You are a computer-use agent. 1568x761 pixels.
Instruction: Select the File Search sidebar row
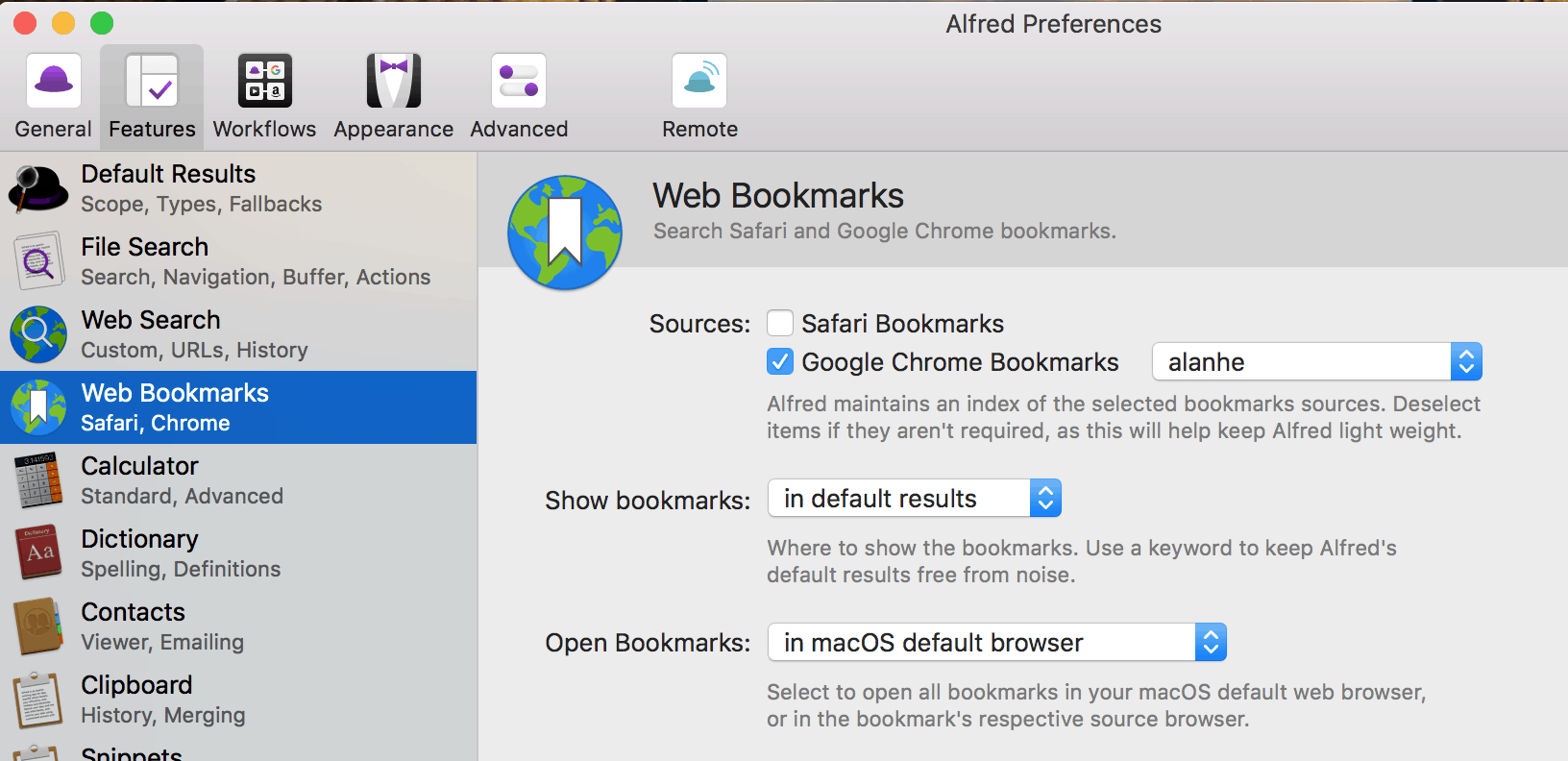click(238, 261)
